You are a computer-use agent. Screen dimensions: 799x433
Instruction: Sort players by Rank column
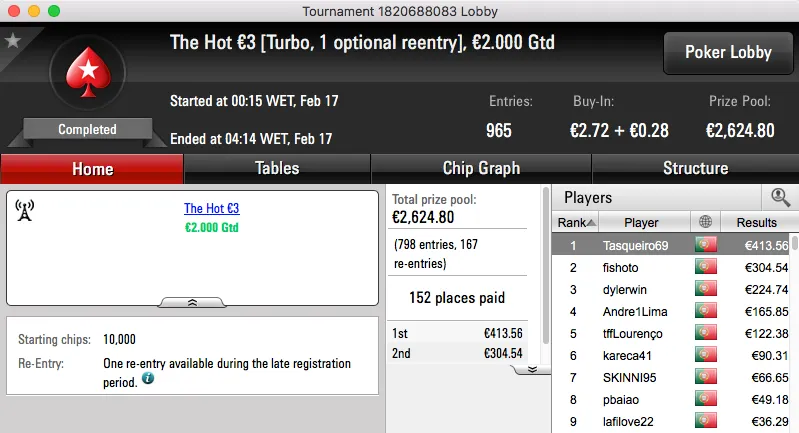tap(577, 222)
